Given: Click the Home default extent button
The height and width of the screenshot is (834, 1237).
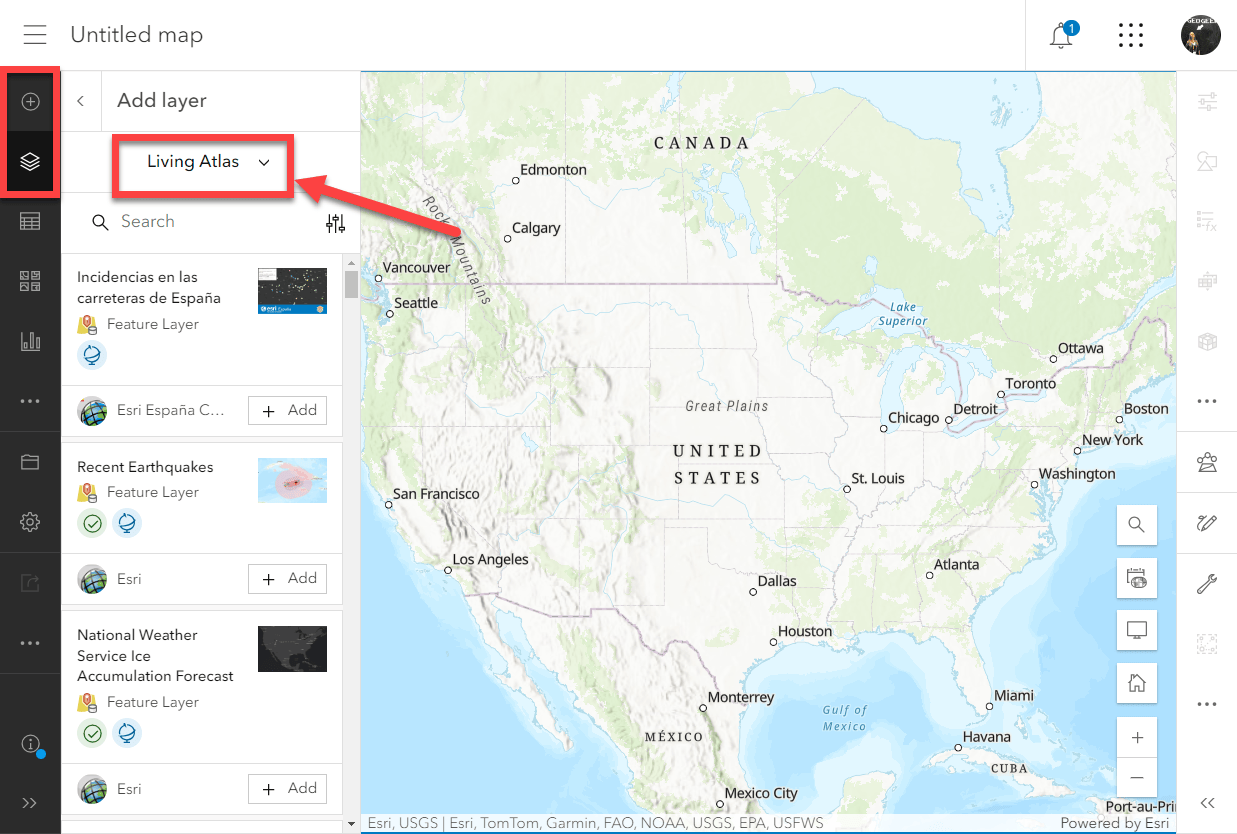Looking at the screenshot, I should click(x=1136, y=684).
